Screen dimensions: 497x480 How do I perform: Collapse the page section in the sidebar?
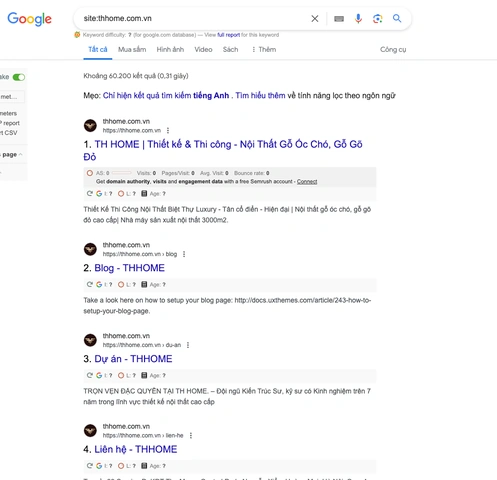(12, 155)
